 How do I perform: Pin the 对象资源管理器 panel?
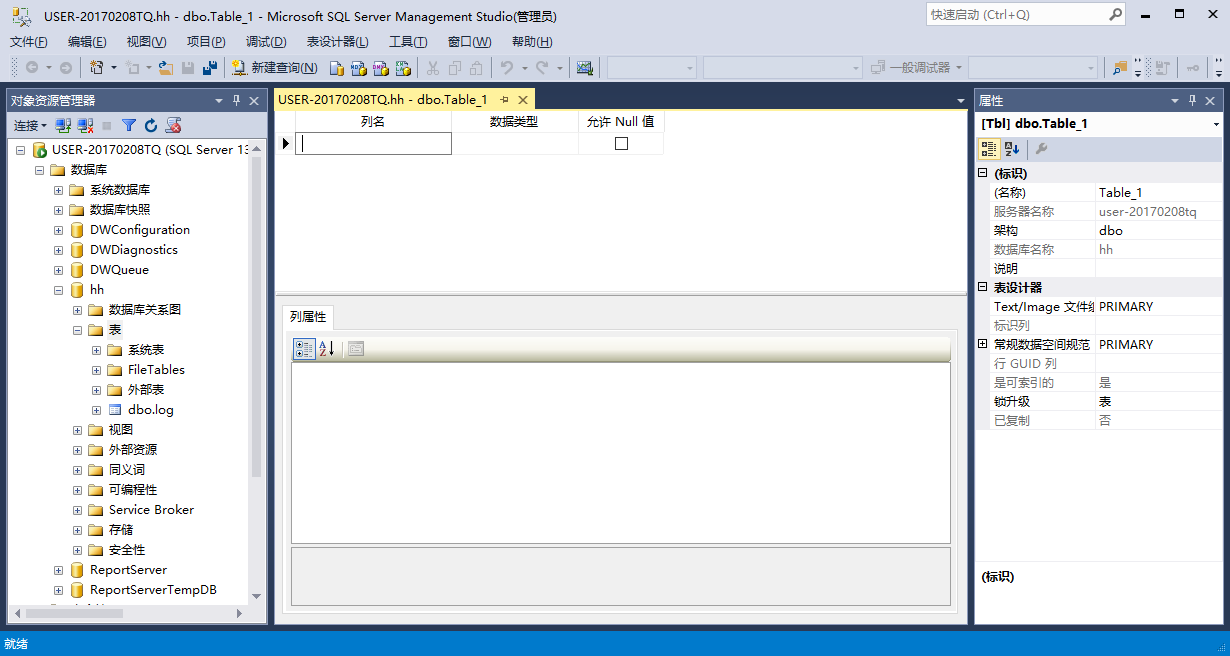click(237, 100)
